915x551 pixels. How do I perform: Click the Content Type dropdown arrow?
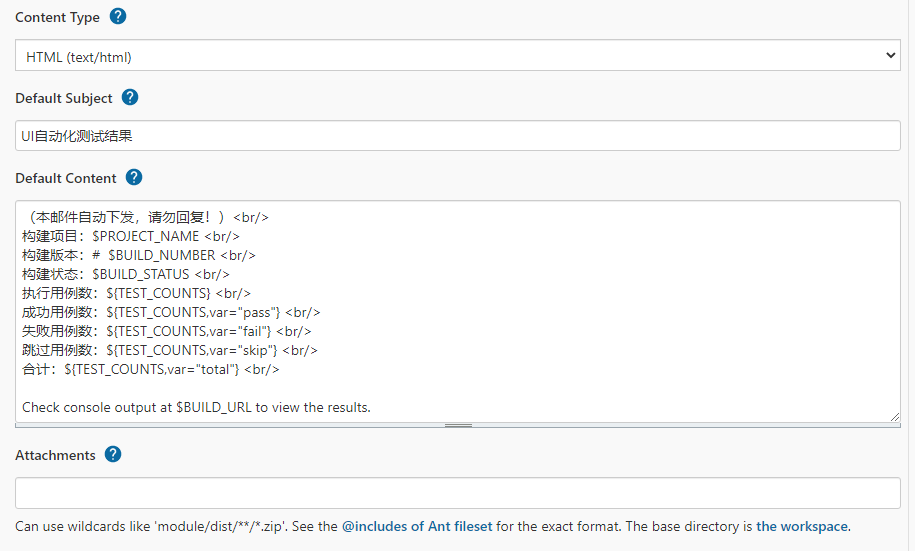point(891,56)
